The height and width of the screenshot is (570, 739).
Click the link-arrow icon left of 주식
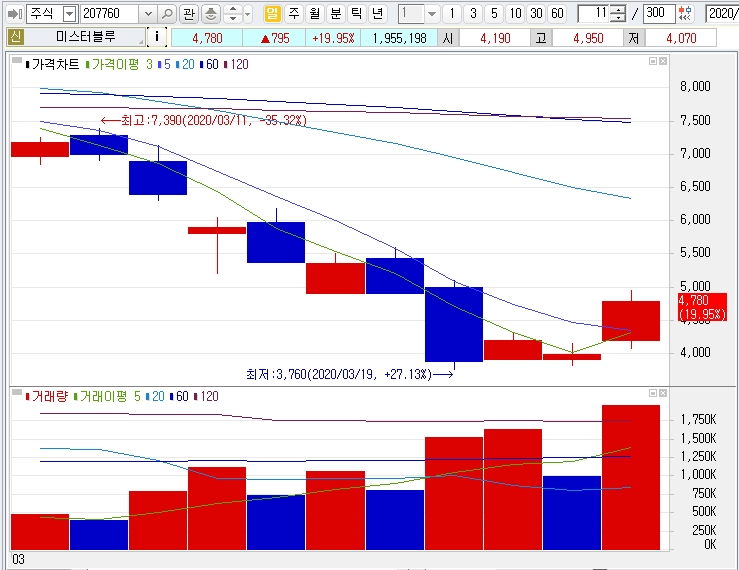point(15,14)
